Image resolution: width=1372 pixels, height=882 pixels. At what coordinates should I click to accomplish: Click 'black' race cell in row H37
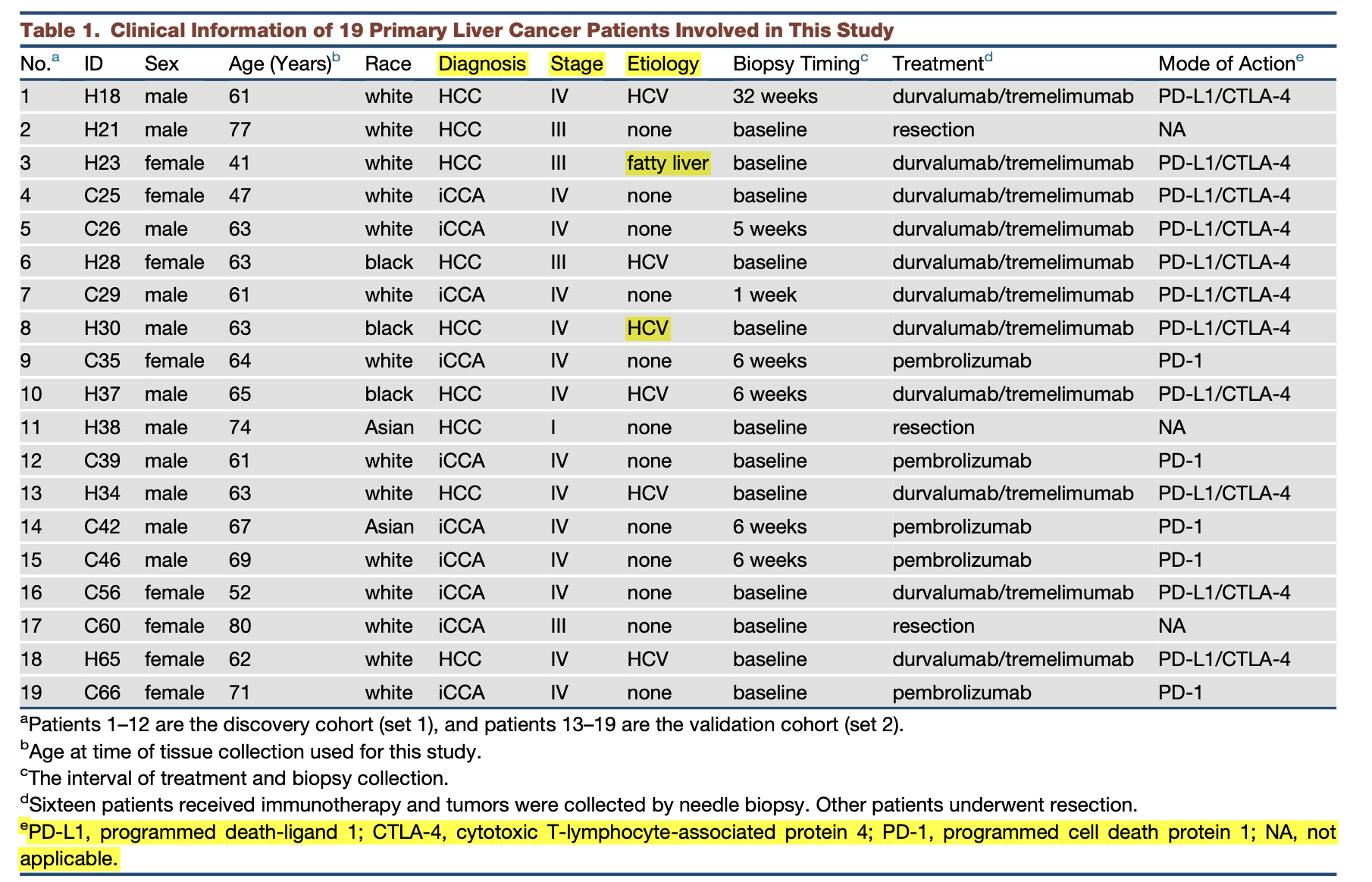tap(389, 394)
